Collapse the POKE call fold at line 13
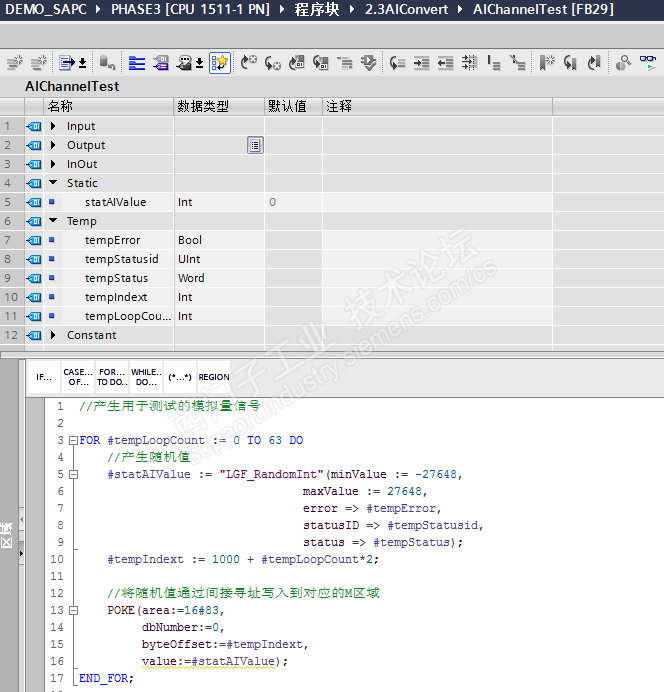The image size is (664, 692). (73, 610)
